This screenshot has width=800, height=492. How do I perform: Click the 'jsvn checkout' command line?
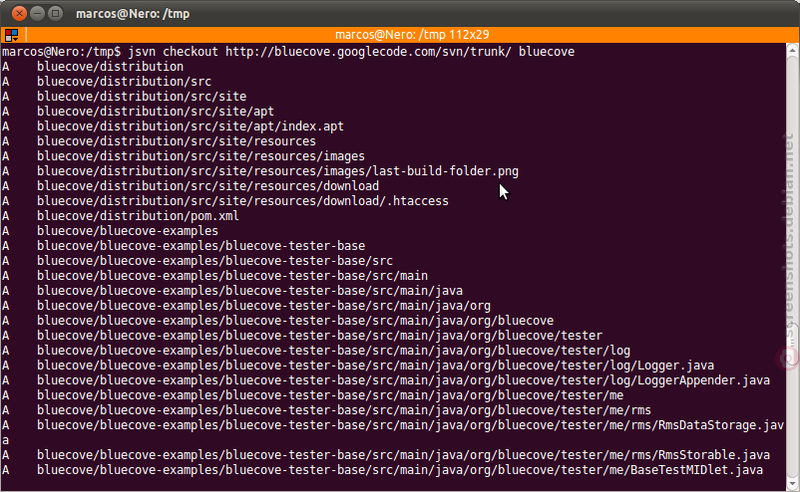coord(288,52)
